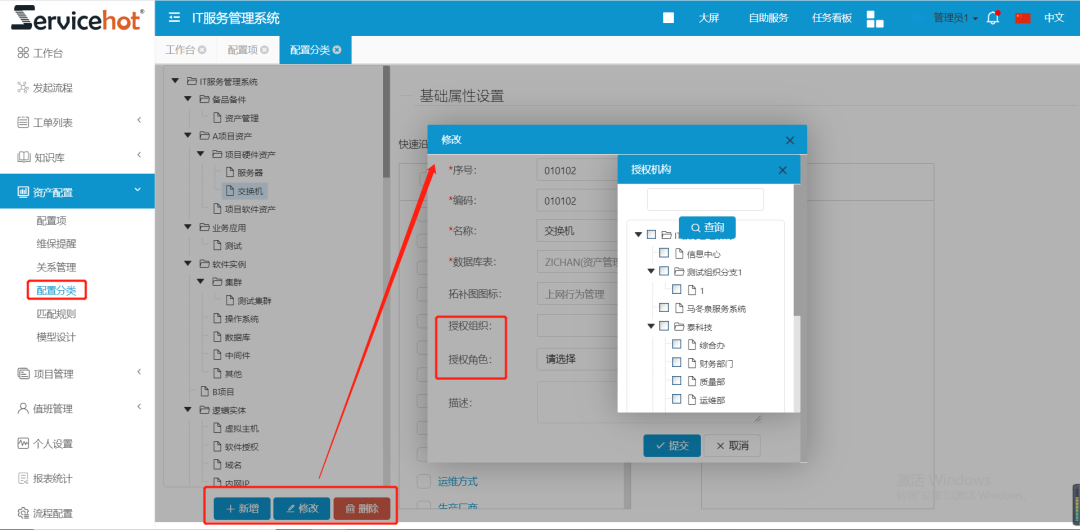Image resolution: width=1080 pixels, height=530 pixels.
Task: Toggle the sidebar collapse hamburger icon
Action: click(x=175, y=18)
